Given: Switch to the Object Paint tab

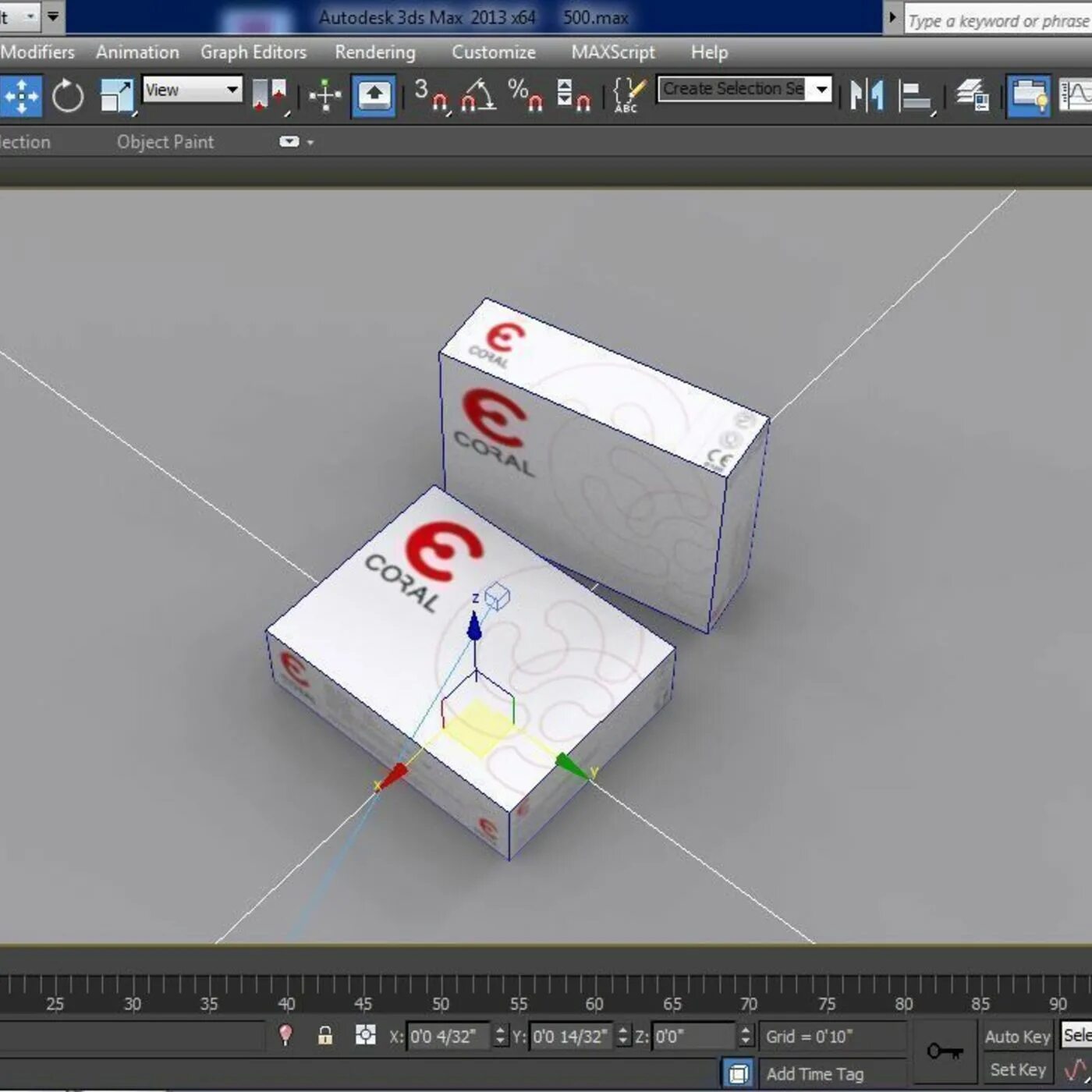Looking at the screenshot, I should click(165, 142).
